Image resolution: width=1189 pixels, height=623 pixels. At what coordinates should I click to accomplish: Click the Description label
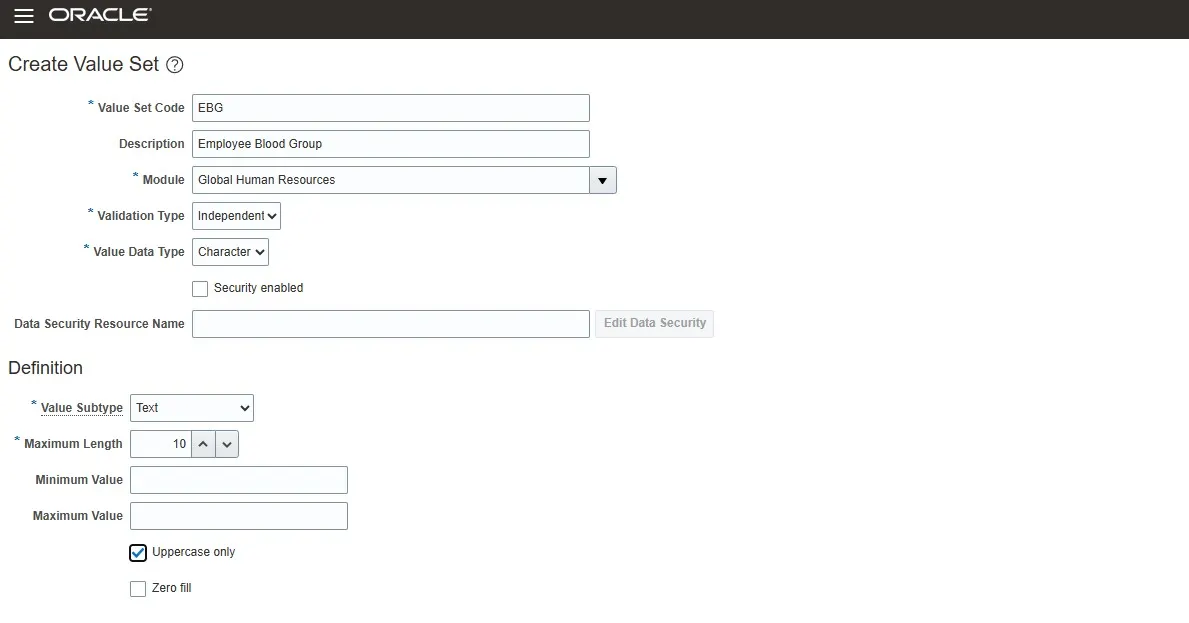click(x=152, y=144)
